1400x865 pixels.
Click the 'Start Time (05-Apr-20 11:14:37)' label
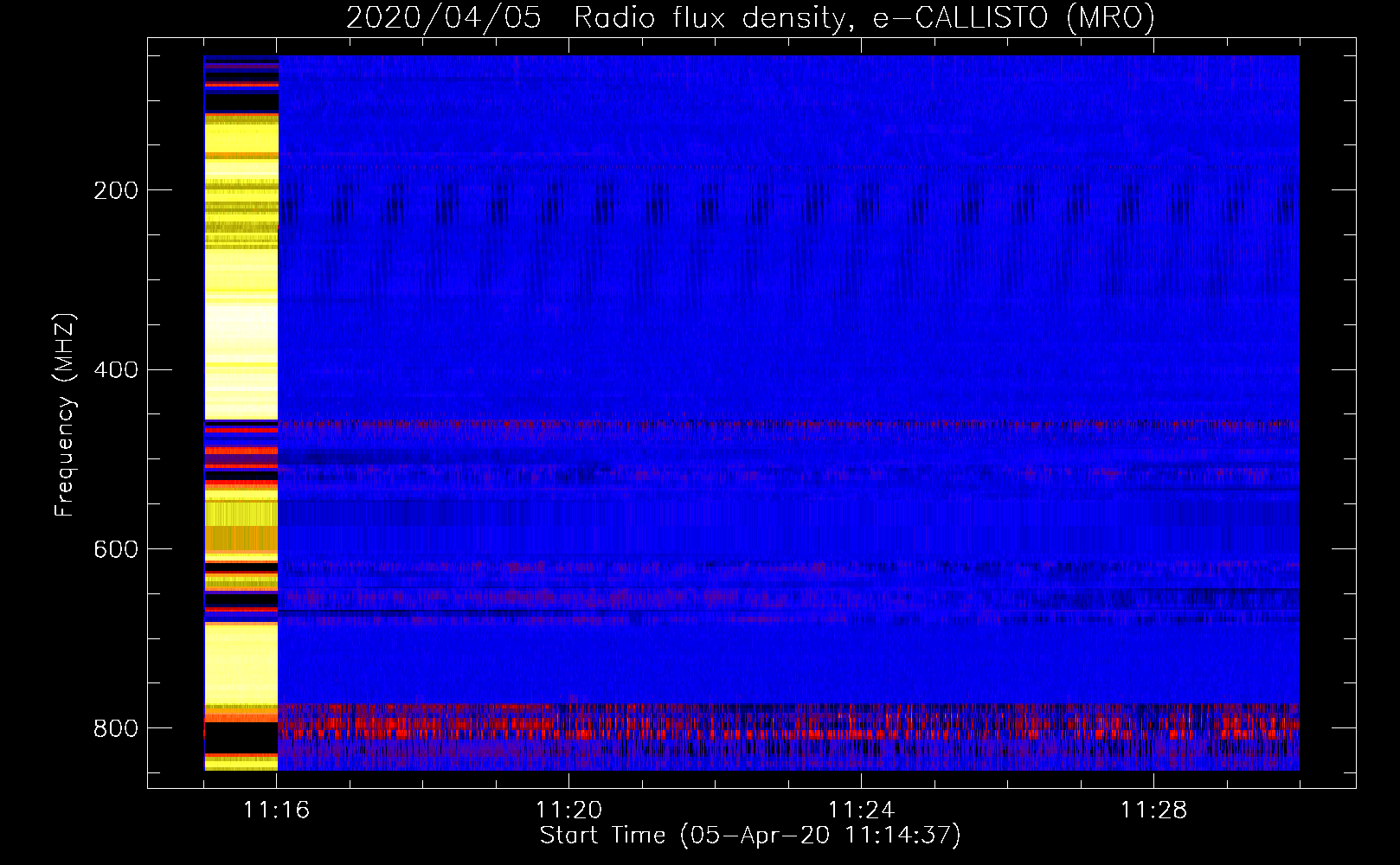coord(750,836)
